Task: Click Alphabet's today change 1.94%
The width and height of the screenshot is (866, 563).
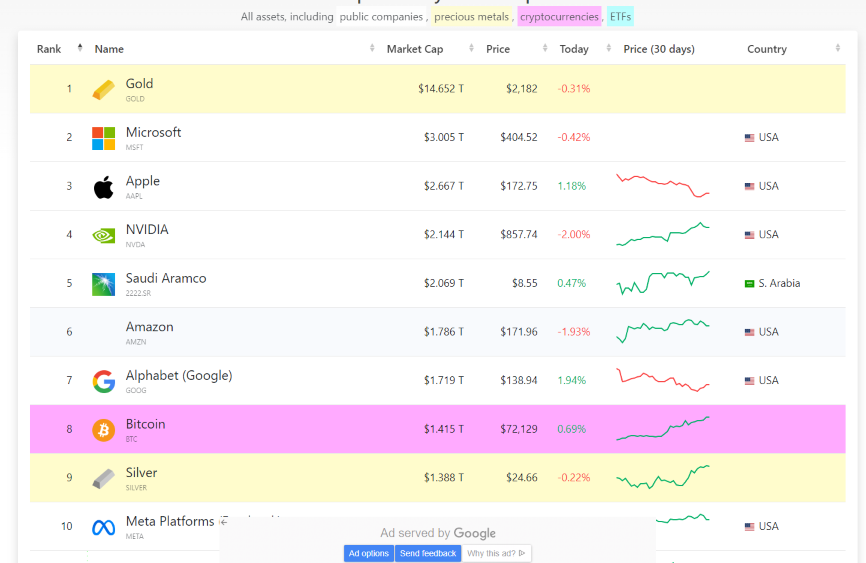Action: (572, 381)
